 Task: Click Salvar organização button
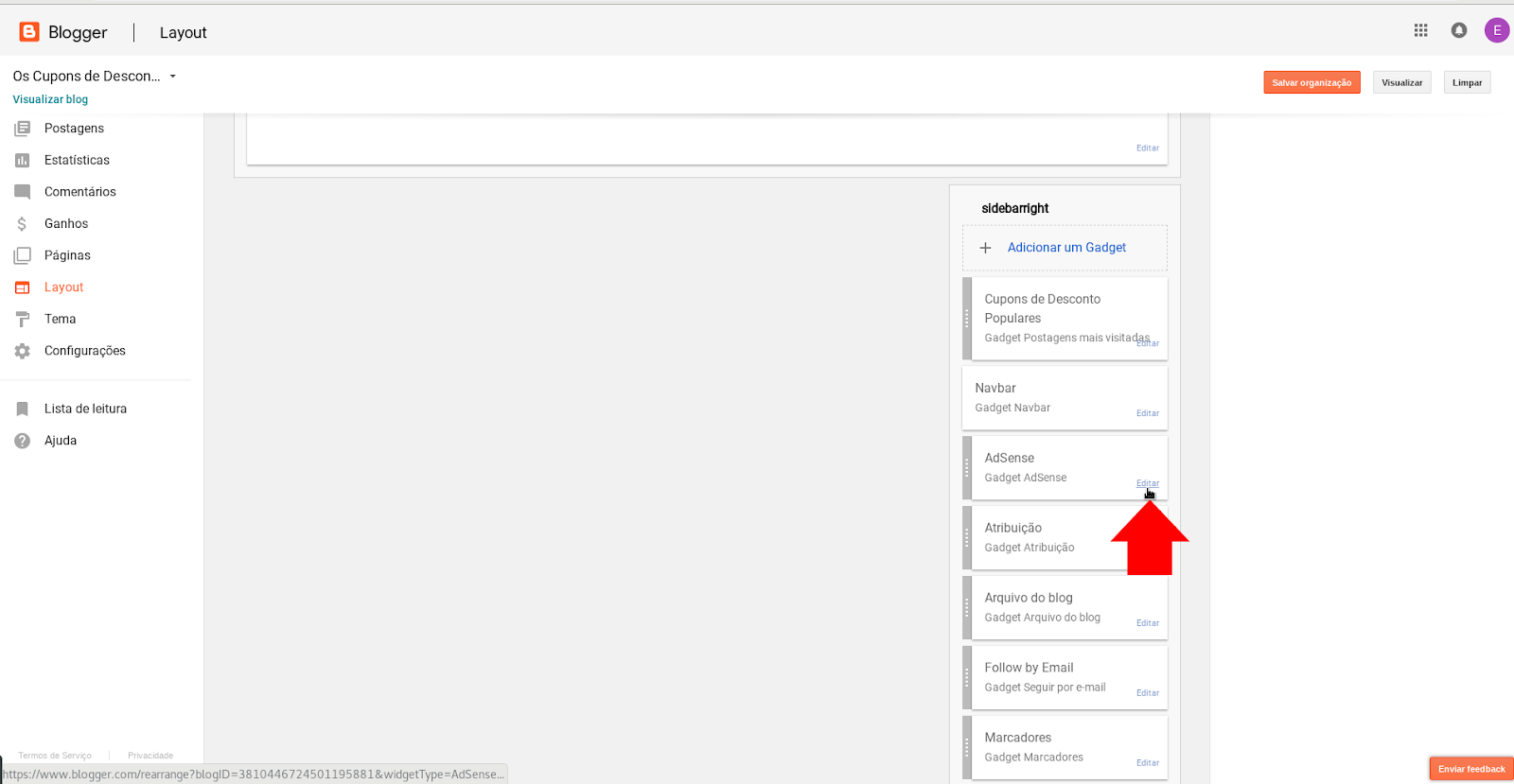[x=1312, y=82]
